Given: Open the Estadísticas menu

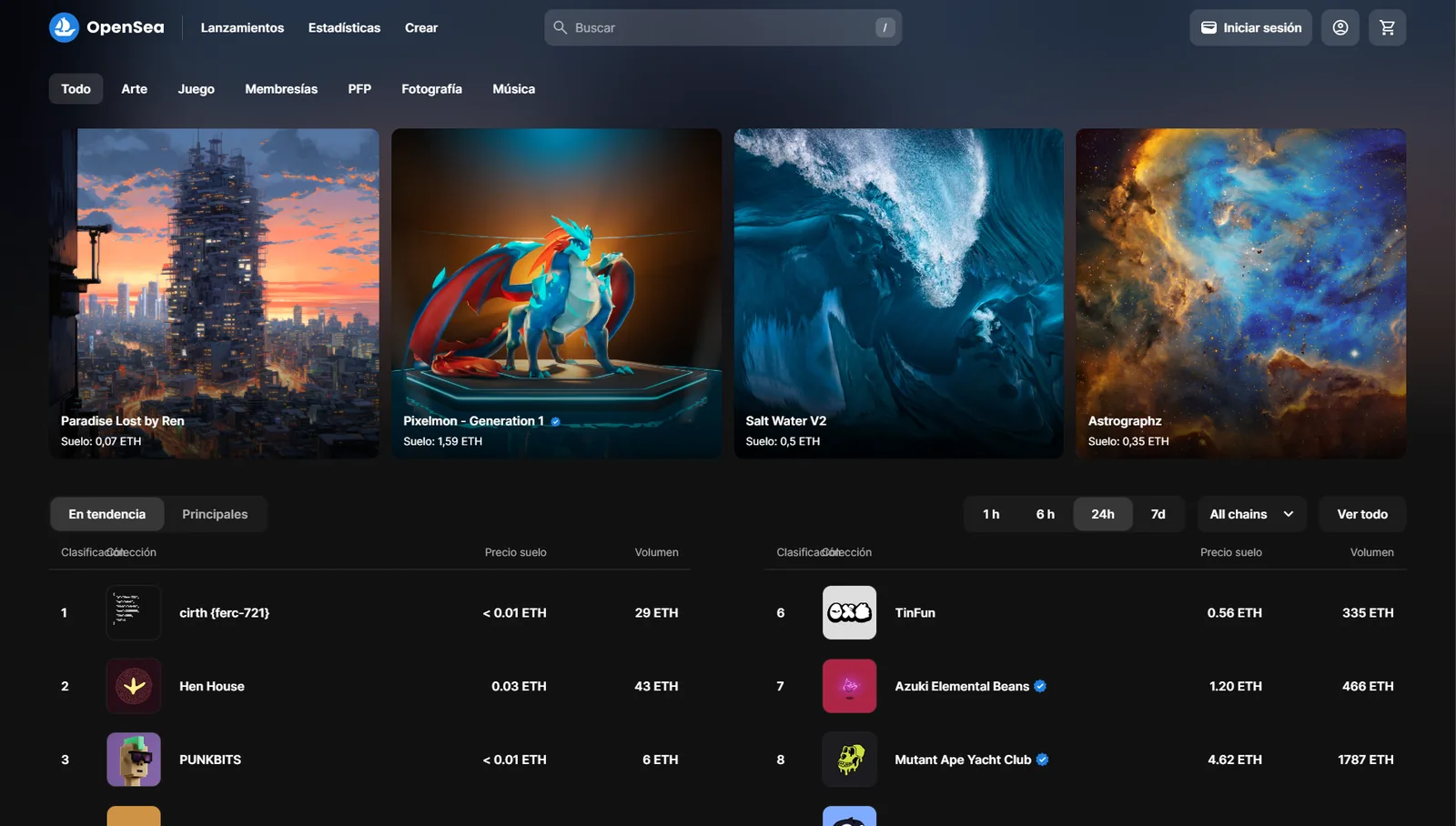Looking at the screenshot, I should coord(345,27).
